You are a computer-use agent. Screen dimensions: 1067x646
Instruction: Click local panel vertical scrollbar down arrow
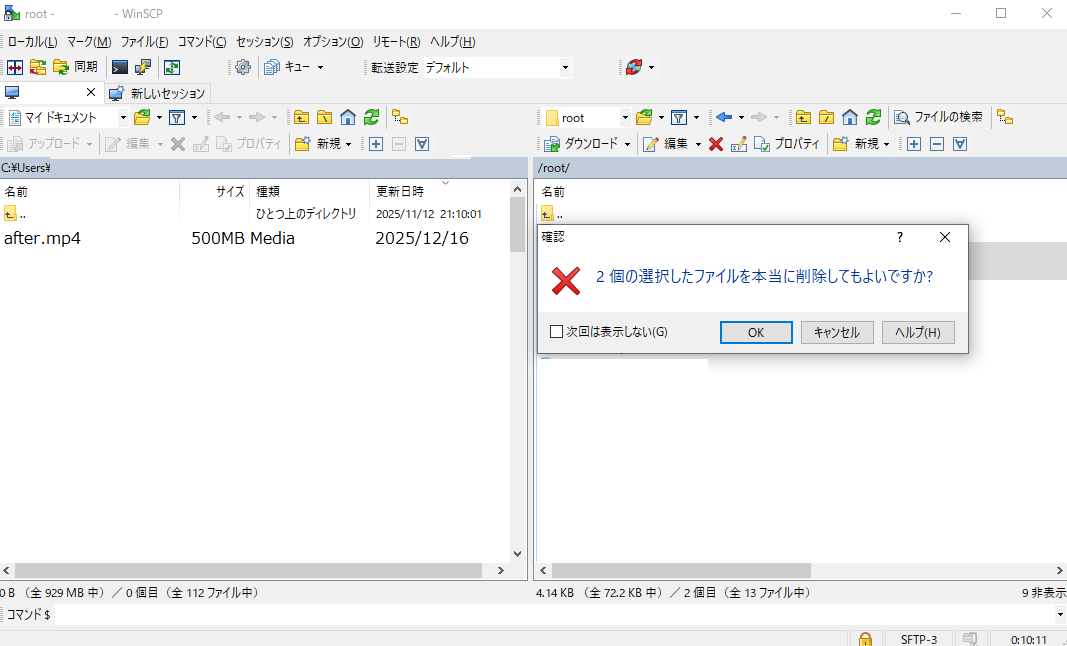point(517,554)
